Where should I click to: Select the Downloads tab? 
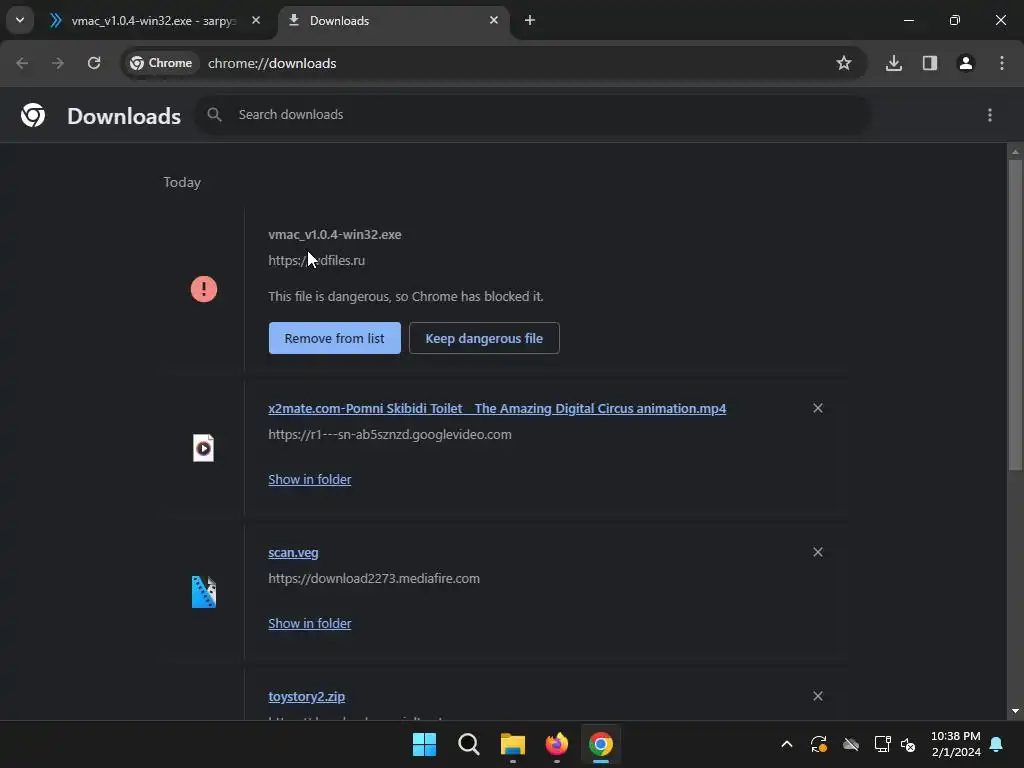[394, 21]
